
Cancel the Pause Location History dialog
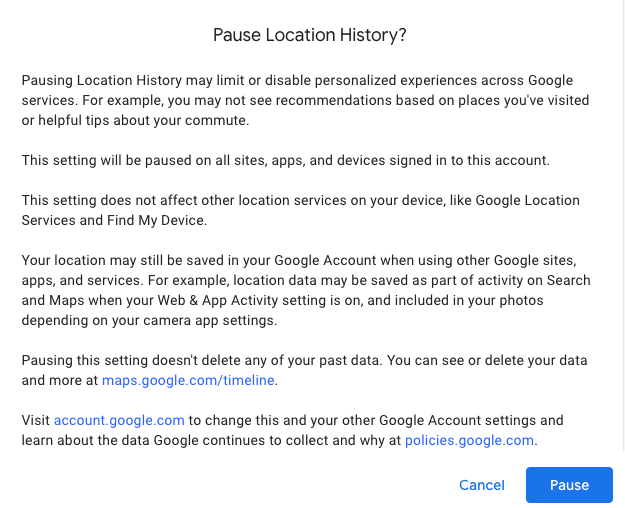click(x=482, y=485)
